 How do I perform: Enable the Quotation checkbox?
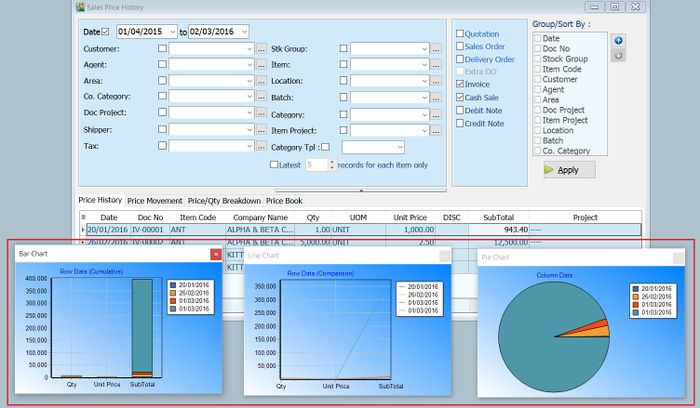[460, 33]
